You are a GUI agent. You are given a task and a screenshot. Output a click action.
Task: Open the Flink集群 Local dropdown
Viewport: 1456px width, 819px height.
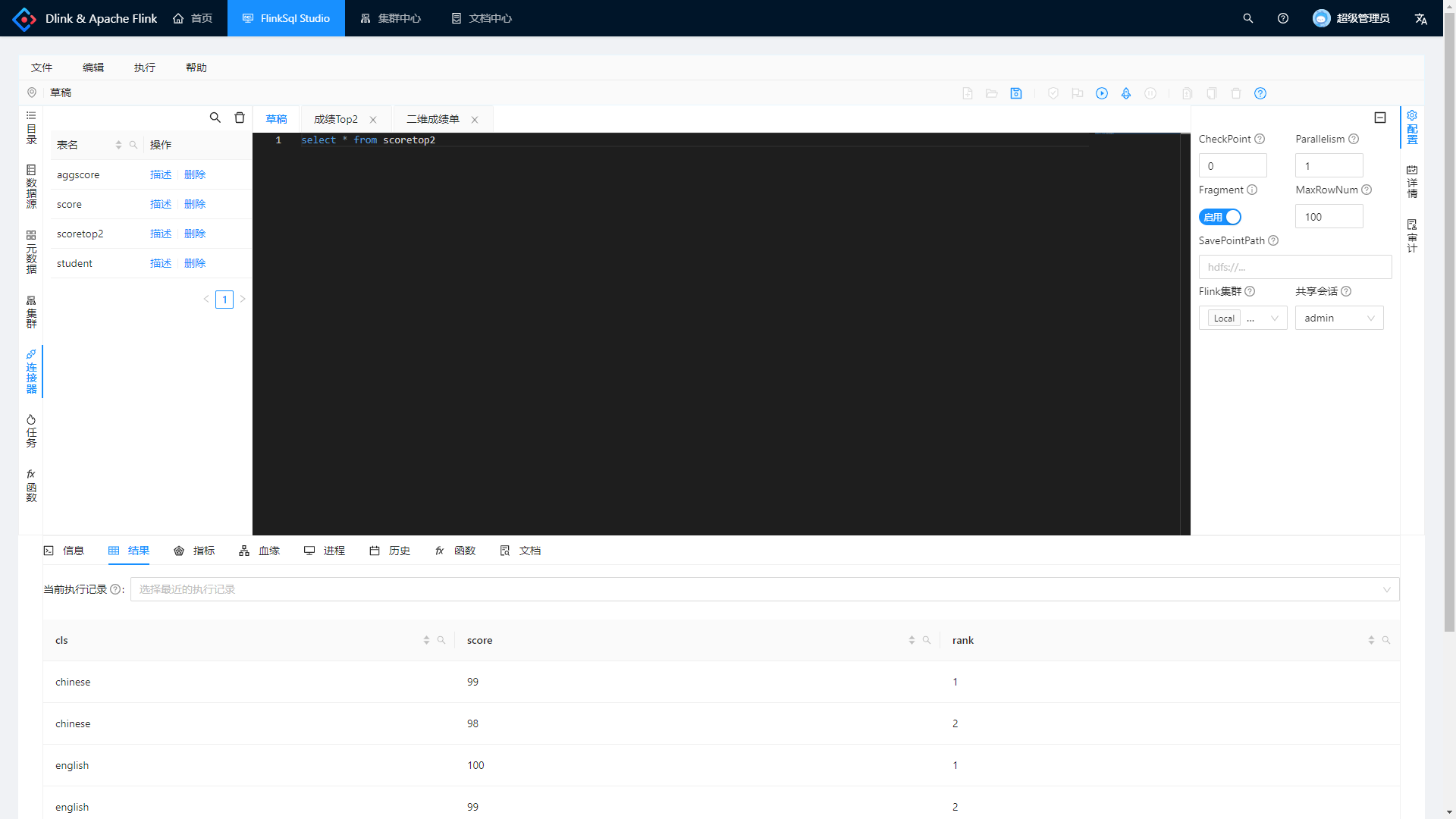tap(1243, 318)
